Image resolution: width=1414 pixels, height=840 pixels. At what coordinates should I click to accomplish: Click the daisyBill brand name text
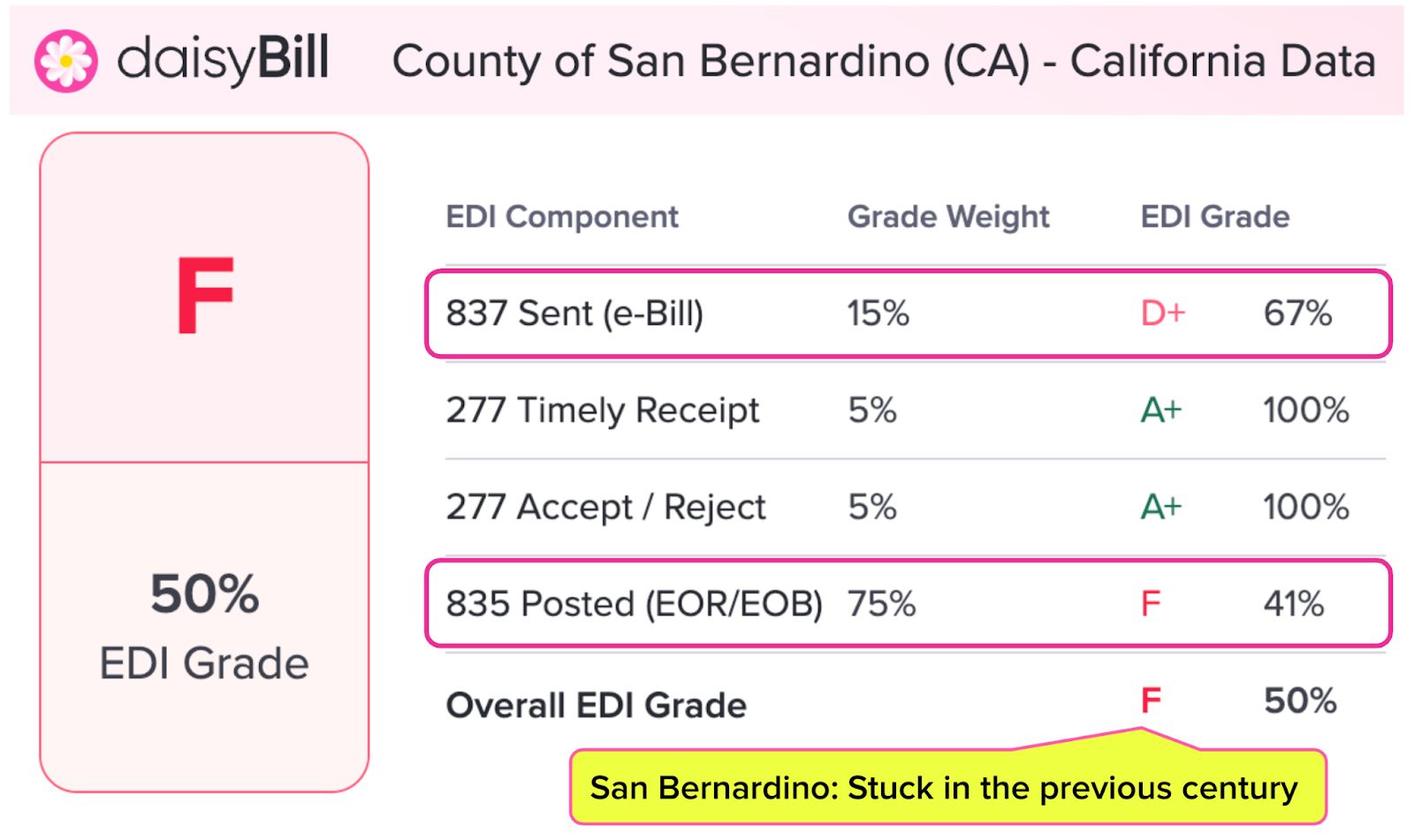[223, 59]
